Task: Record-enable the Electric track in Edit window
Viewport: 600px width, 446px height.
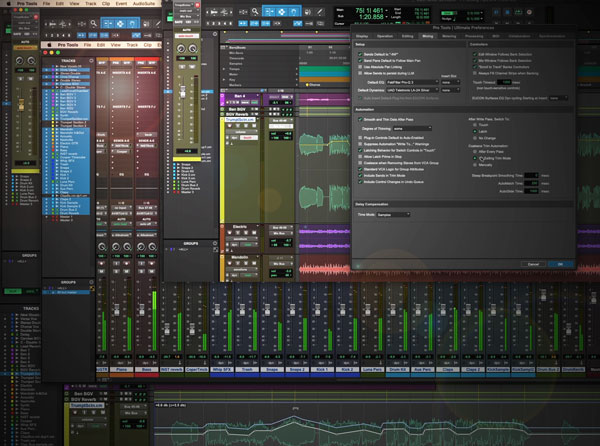Action: point(230,233)
